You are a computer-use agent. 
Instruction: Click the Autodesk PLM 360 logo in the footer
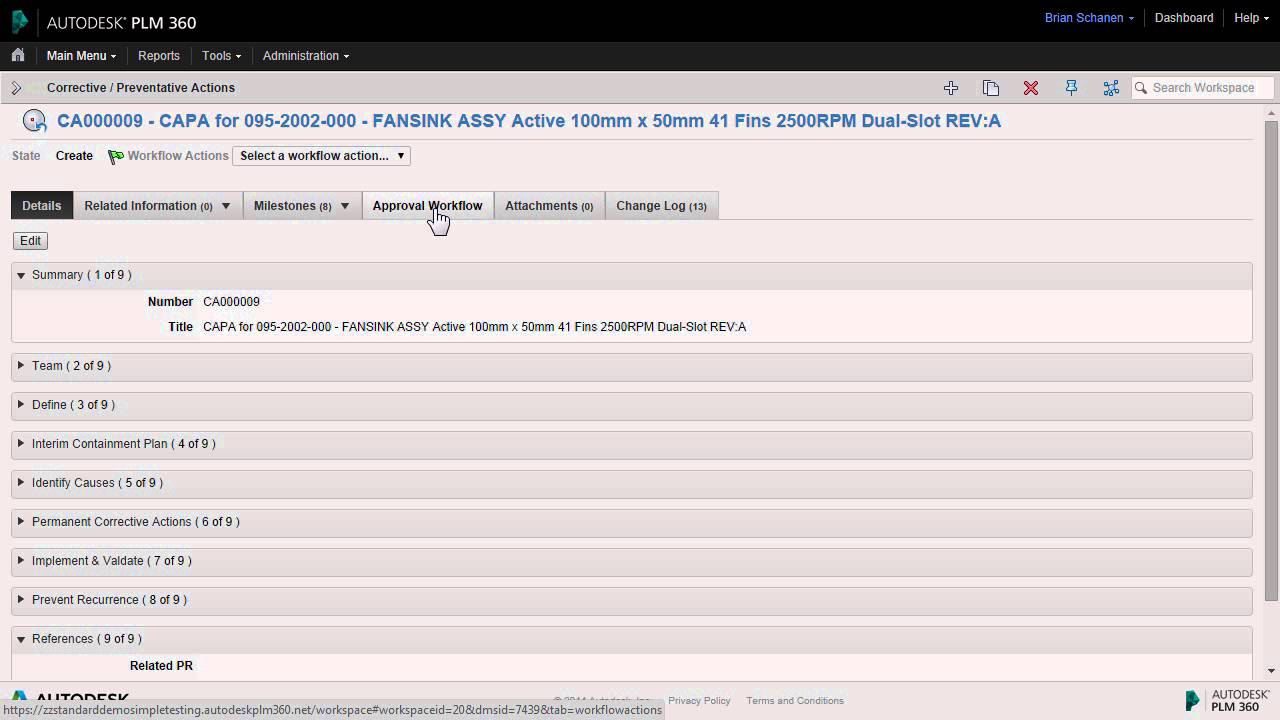[x=1227, y=700]
